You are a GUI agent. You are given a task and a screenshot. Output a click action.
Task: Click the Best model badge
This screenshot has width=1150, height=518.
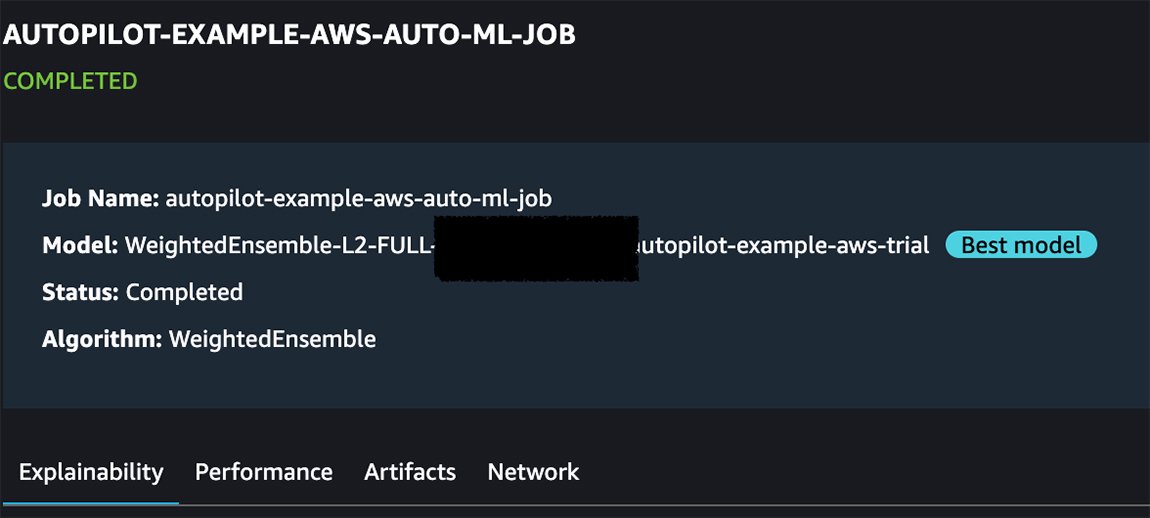(x=1021, y=245)
